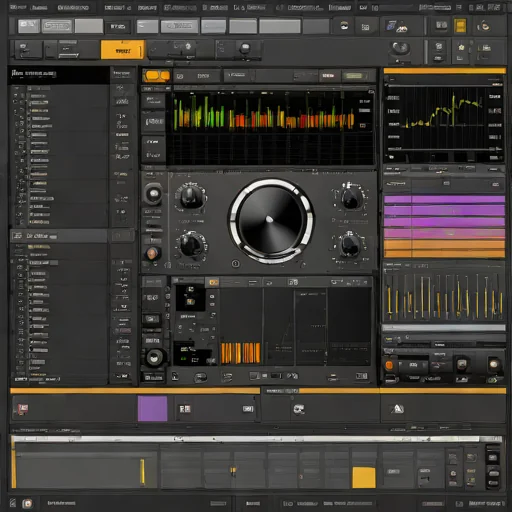This screenshot has height=512, width=512.
Task: Click the blue-tinted icon in the top toolbar
Action: click(x=396, y=26)
